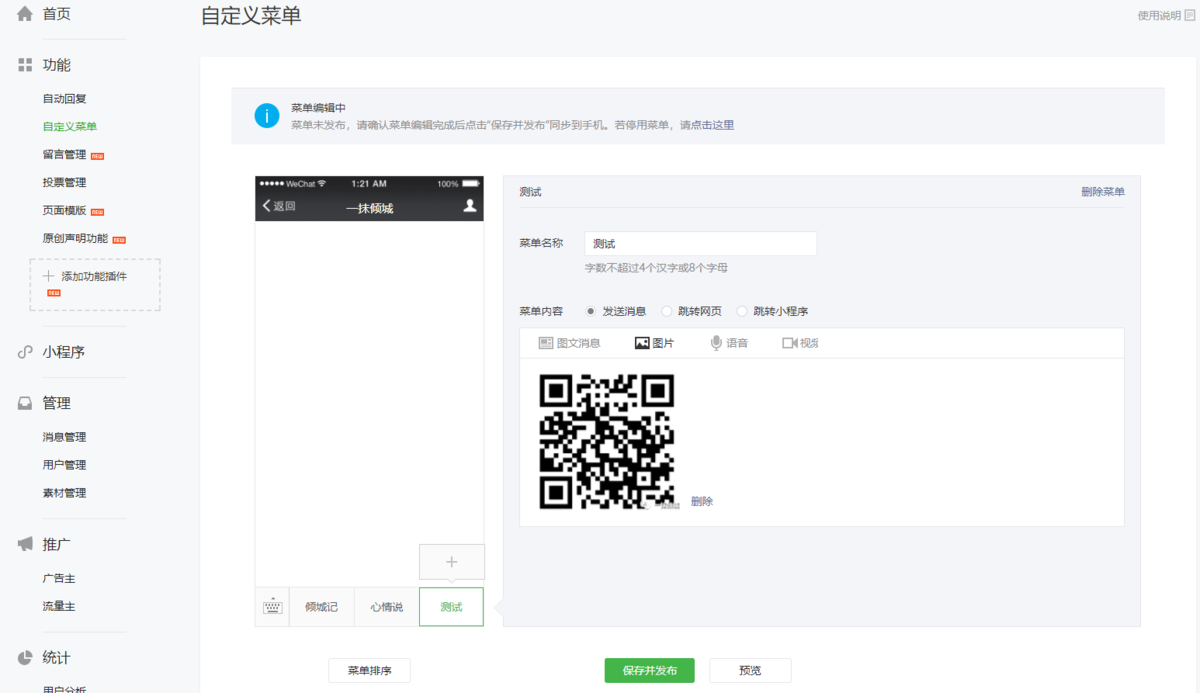The height and width of the screenshot is (693, 1200).
Task: Click the 一抹倾城 title in phone header
Action: click(370, 208)
